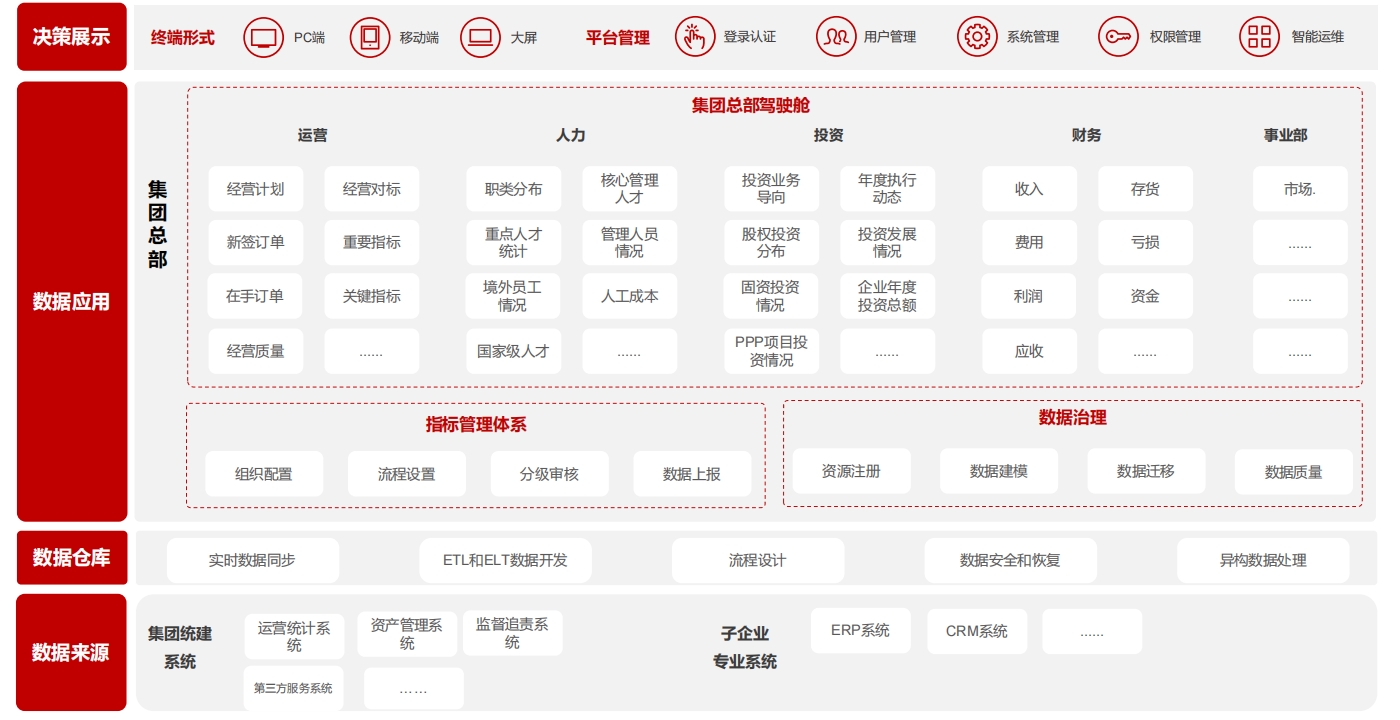Open the 关键指标 card

coord(371,296)
